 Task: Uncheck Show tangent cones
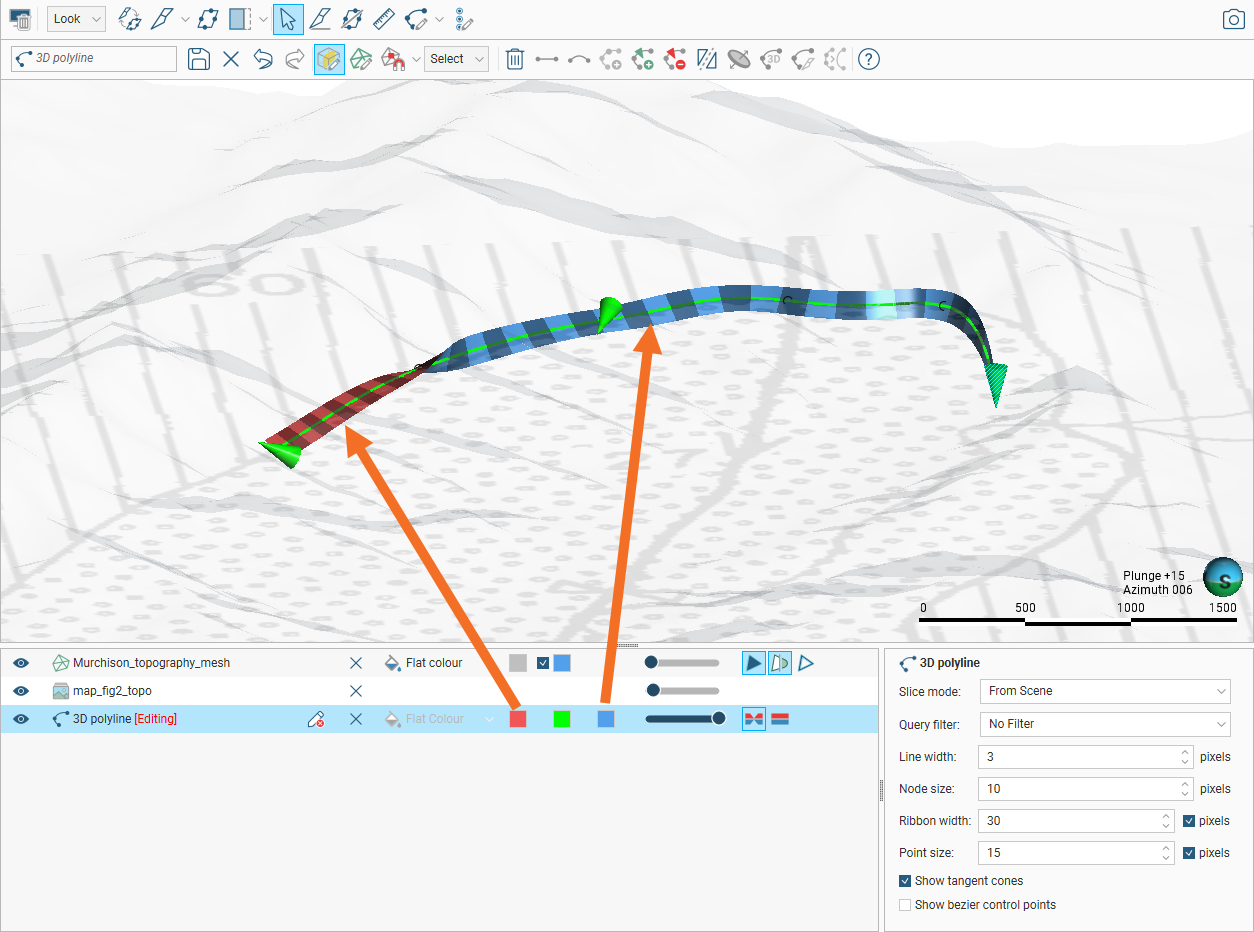click(906, 881)
